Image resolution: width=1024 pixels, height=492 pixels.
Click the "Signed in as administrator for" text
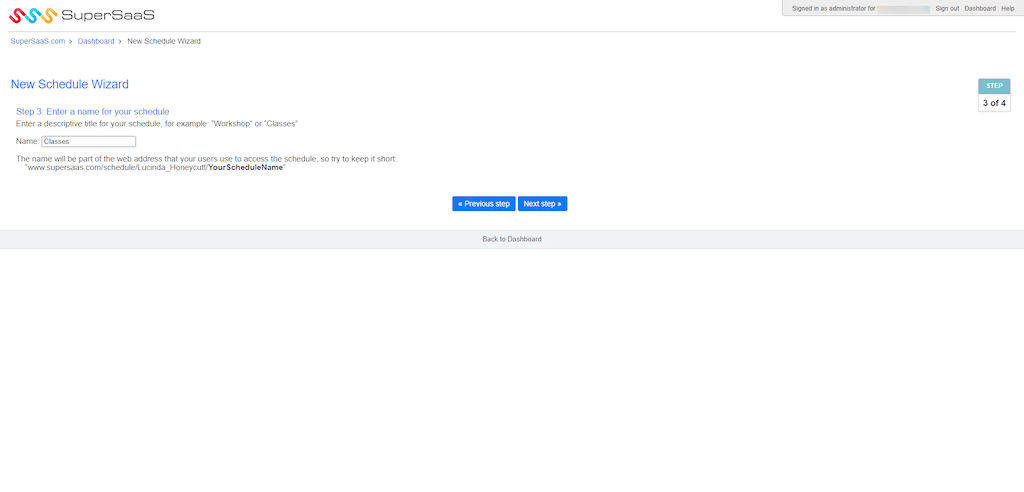(x=833, y=8)
